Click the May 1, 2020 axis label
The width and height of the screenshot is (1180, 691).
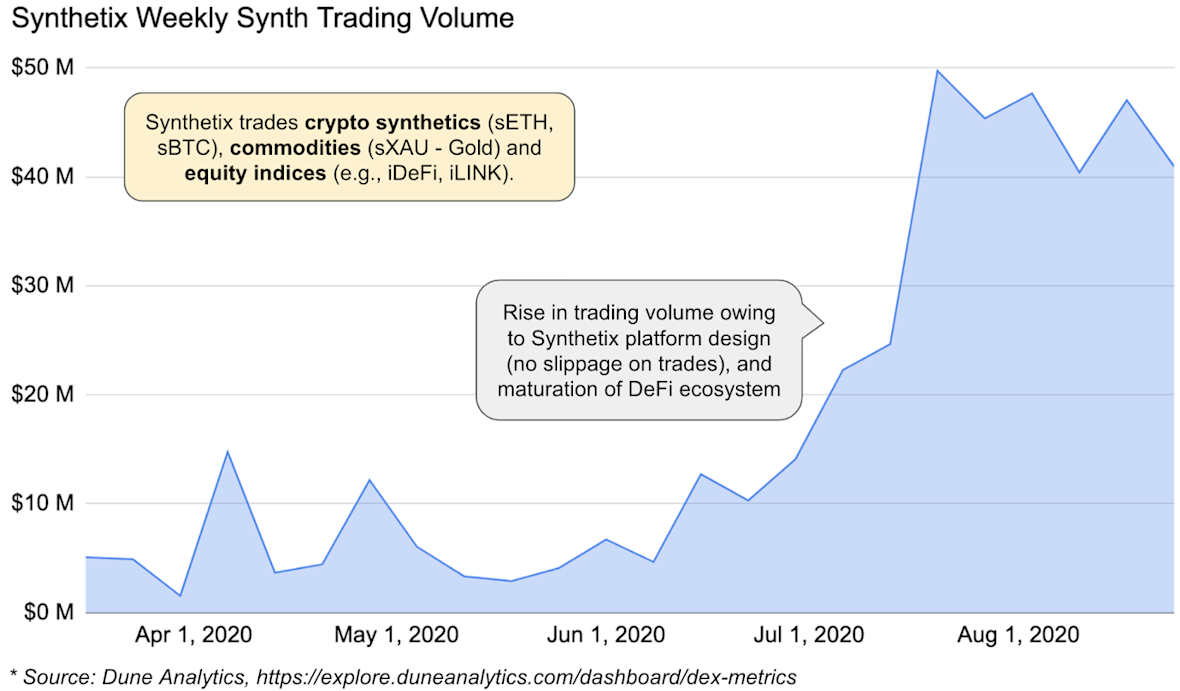[397, 635]
